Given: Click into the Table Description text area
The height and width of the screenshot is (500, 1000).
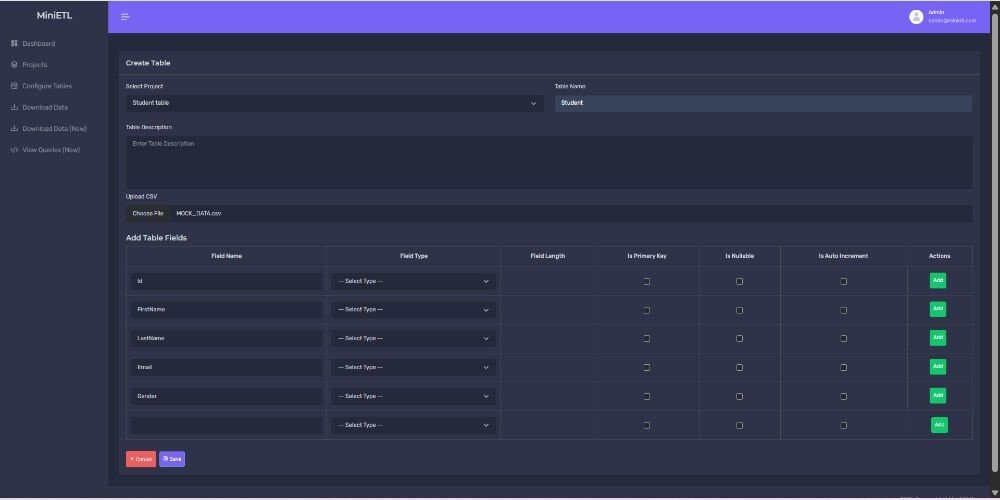Looking at the screenshot, I should click(x=549, y=162).
